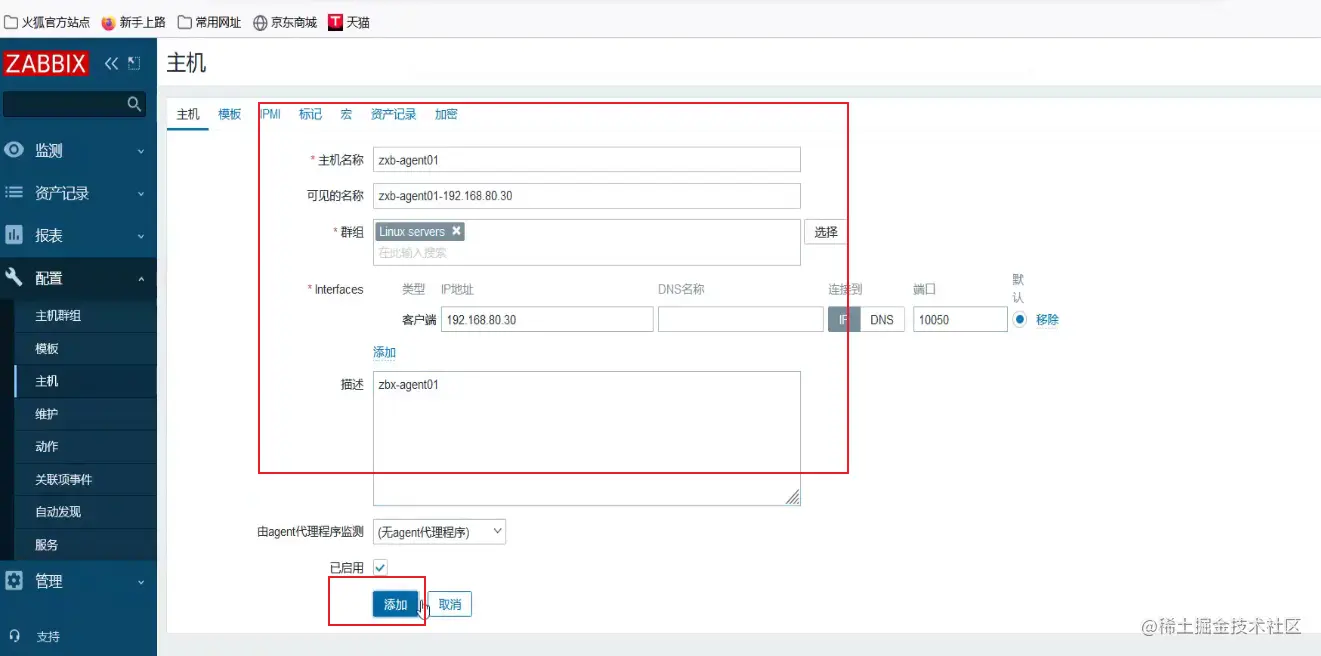The image size is (1321, 656).
Task: Click the 可见的名称 input field
Action: point(587,196)
